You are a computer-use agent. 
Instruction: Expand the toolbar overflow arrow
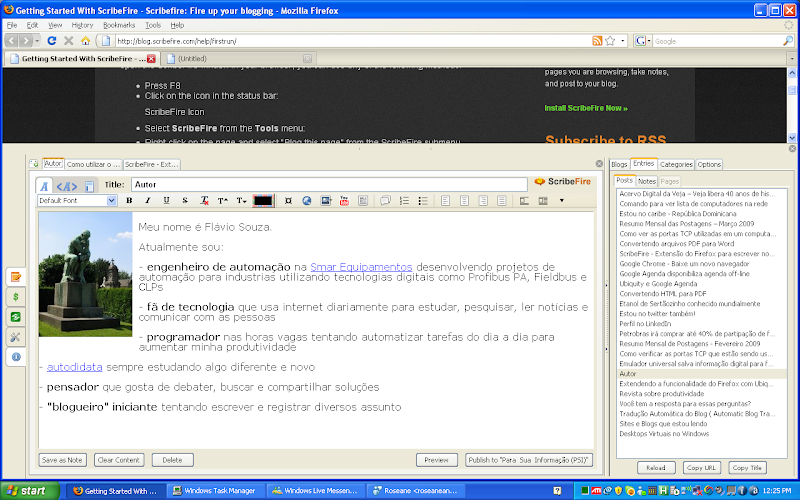(x=562, y=201)
